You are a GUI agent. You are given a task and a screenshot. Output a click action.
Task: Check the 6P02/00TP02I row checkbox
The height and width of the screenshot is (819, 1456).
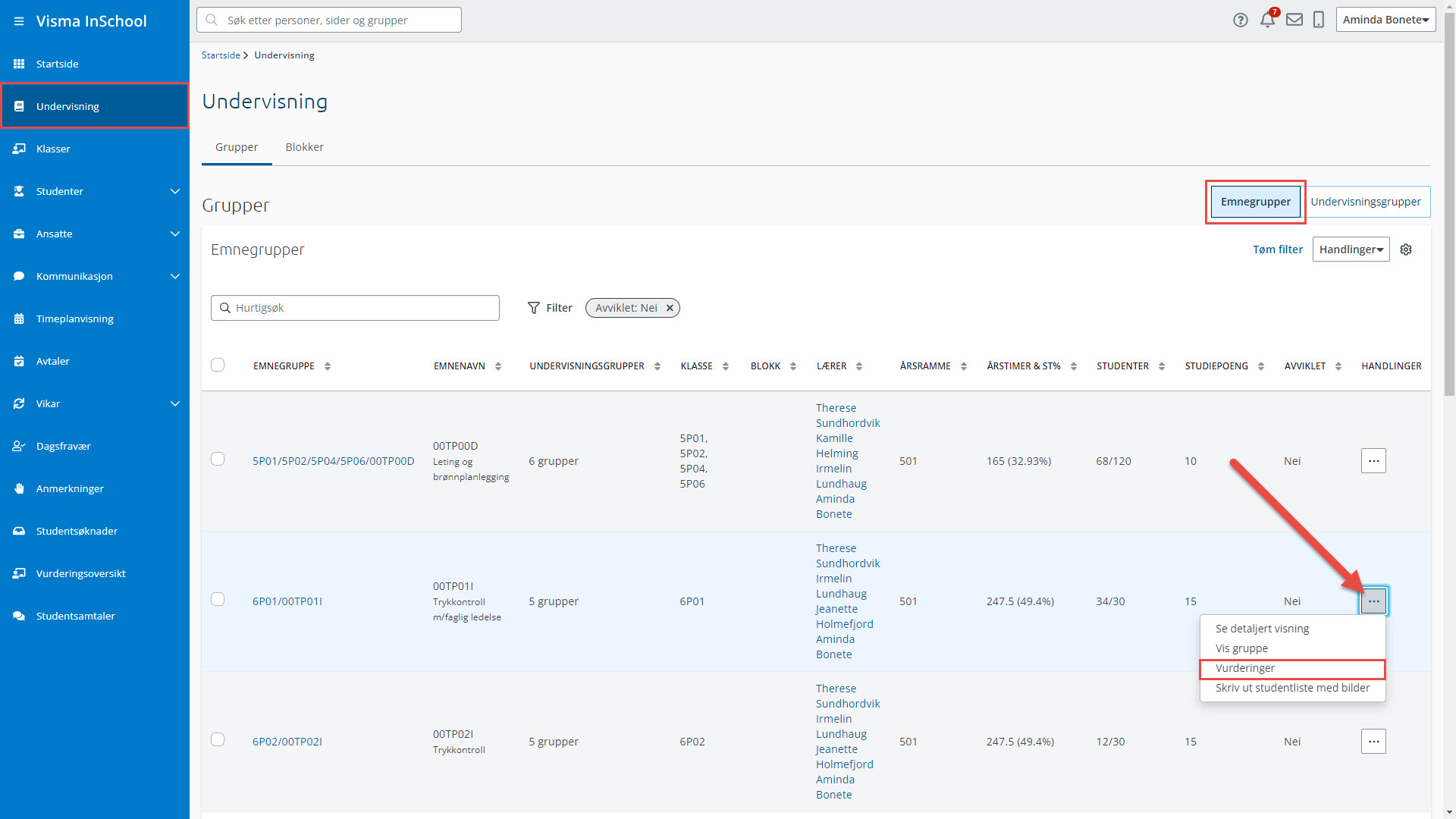coord(218,739)
